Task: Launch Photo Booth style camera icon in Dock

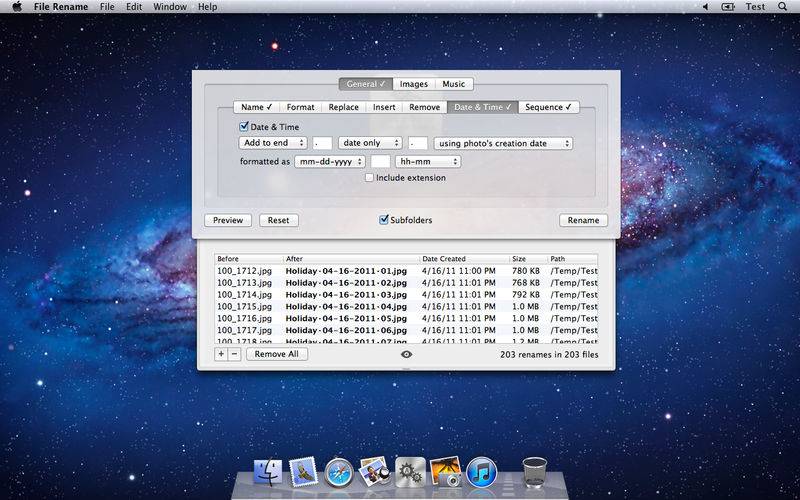Action: [x=446, y=471]
